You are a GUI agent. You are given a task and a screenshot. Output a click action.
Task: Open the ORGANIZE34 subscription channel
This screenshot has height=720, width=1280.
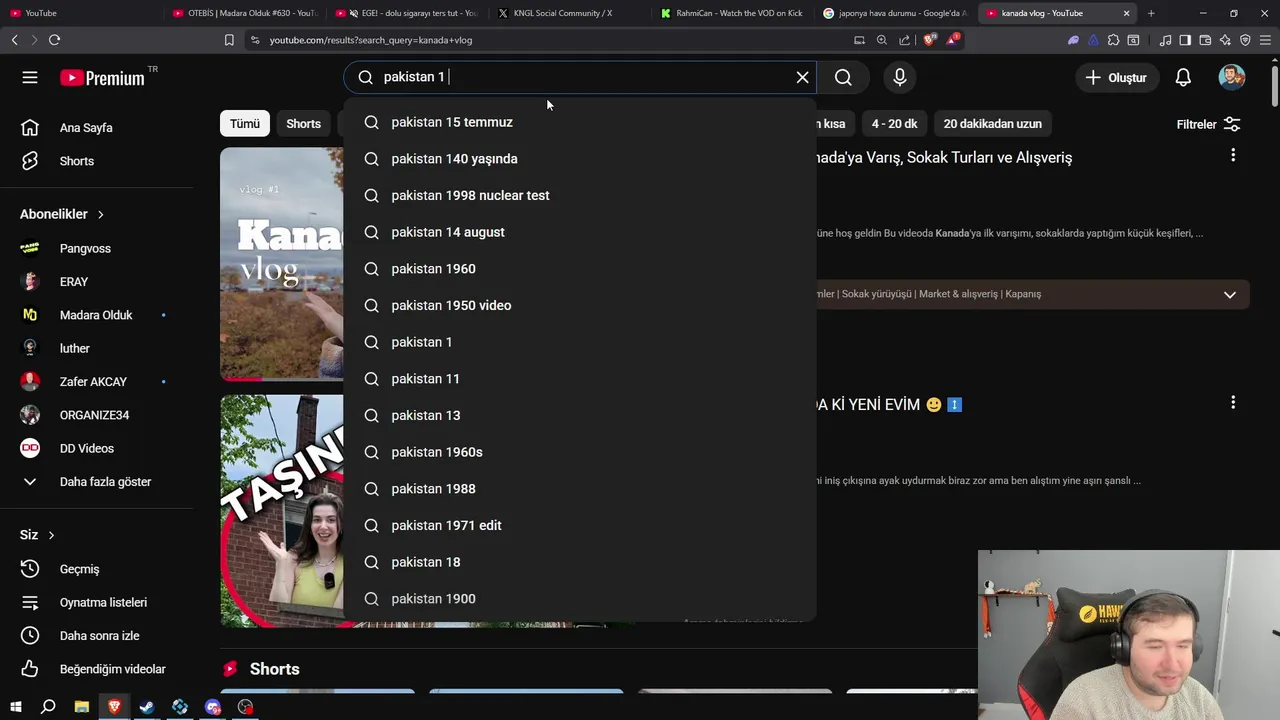tap(96, 415)
